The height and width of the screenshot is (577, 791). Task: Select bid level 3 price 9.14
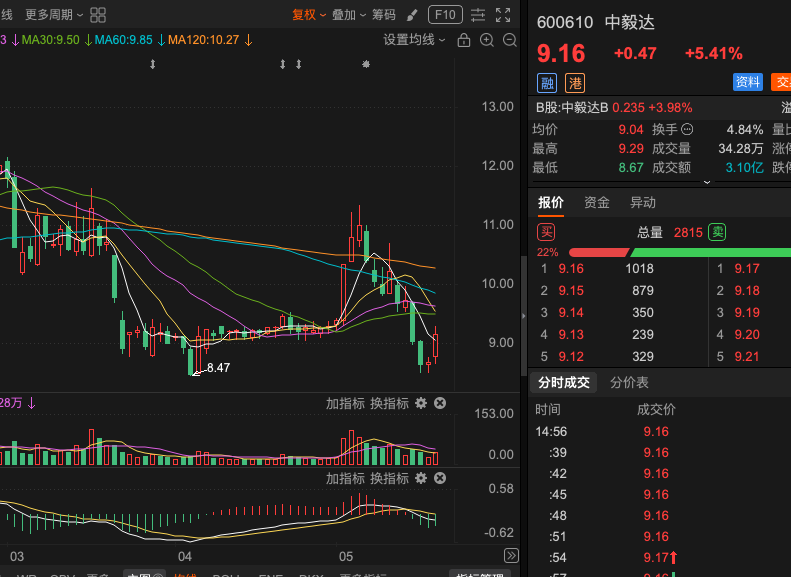tap(571, 313)
